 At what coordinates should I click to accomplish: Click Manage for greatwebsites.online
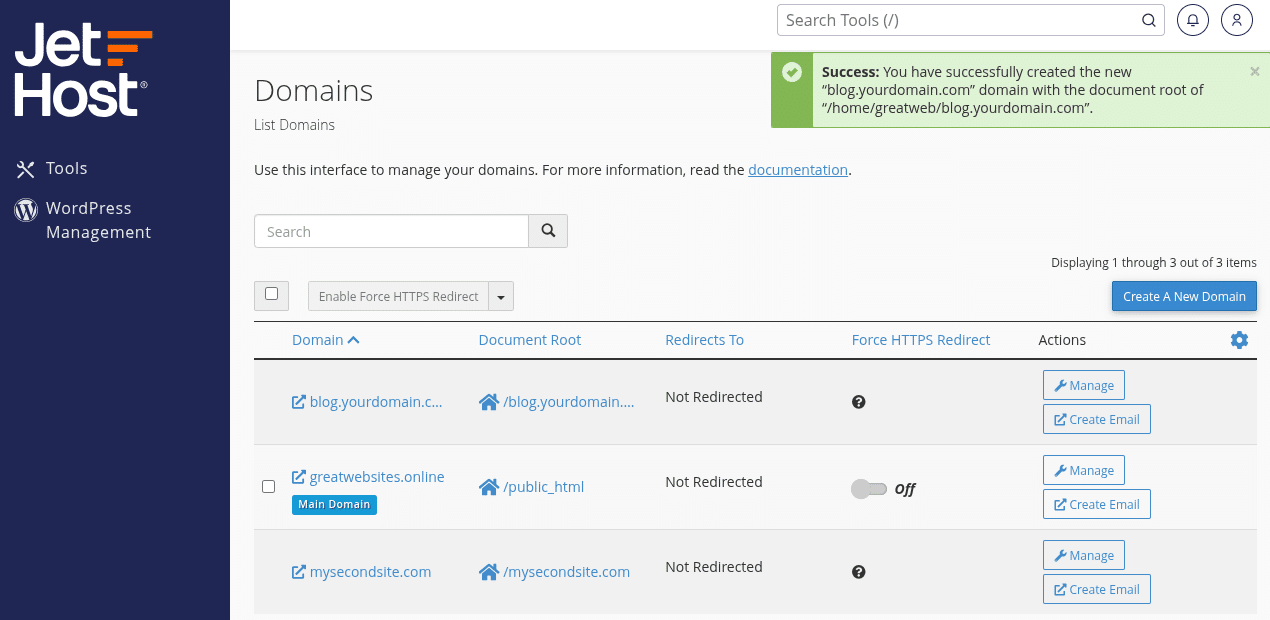pyautogui.click(x=1084, y=470)
